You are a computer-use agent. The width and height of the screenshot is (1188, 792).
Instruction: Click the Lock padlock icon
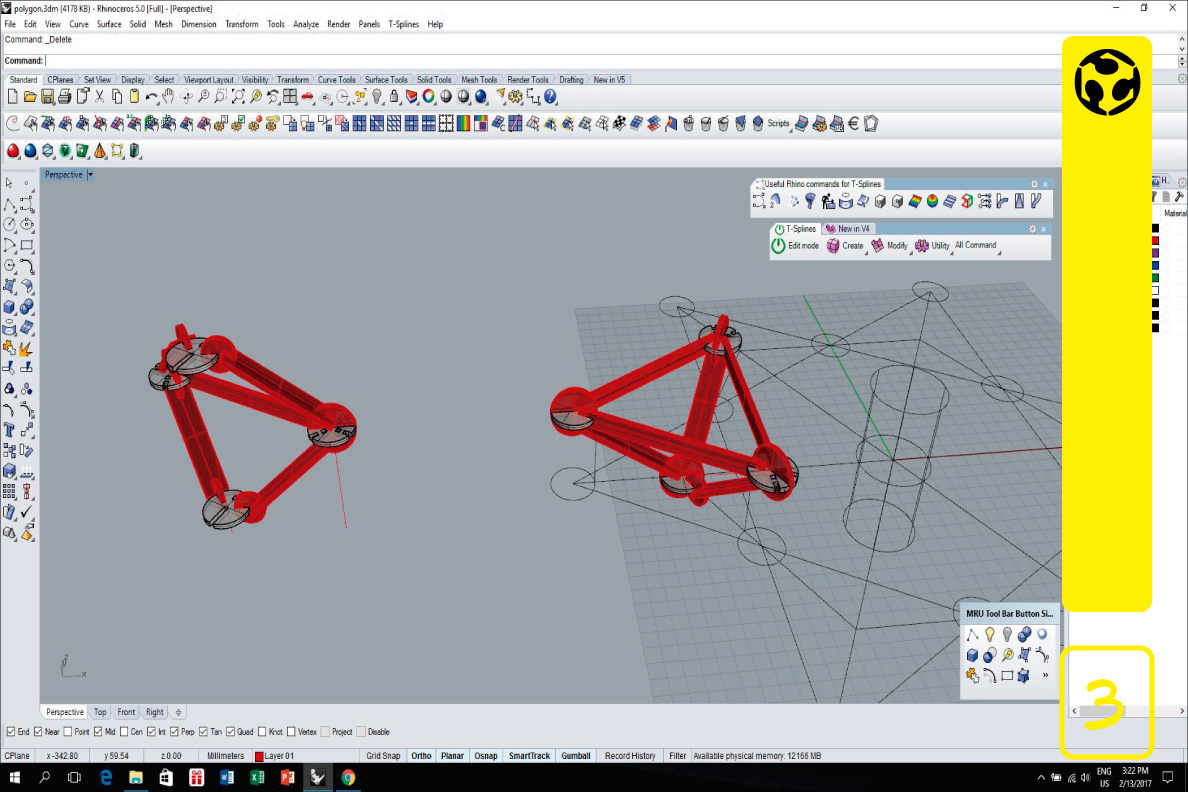(394, 97)
